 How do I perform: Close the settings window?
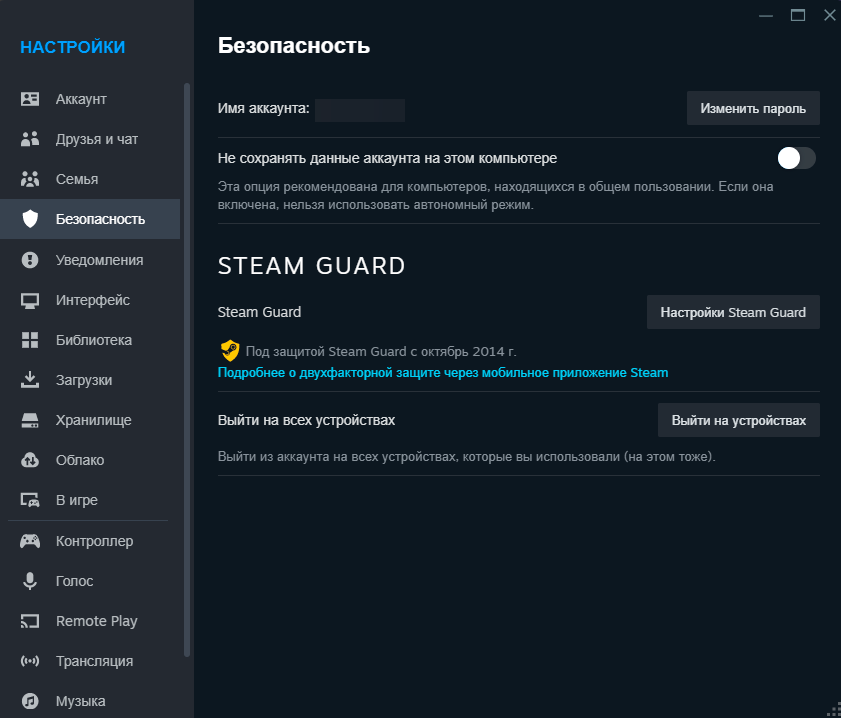pos(829,16)
